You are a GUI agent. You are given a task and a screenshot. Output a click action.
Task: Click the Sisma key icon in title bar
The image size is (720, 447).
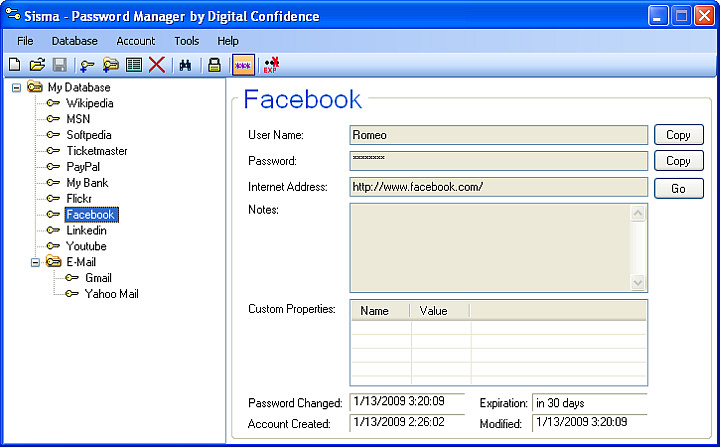(x=13, y=14)
